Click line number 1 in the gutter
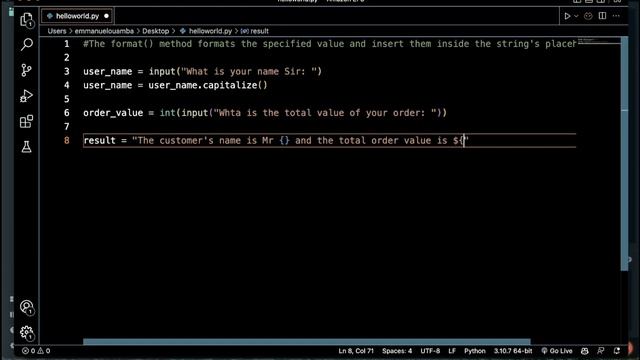Image resolution: width=640 pixels, height=360 pixels. [67, 44]
